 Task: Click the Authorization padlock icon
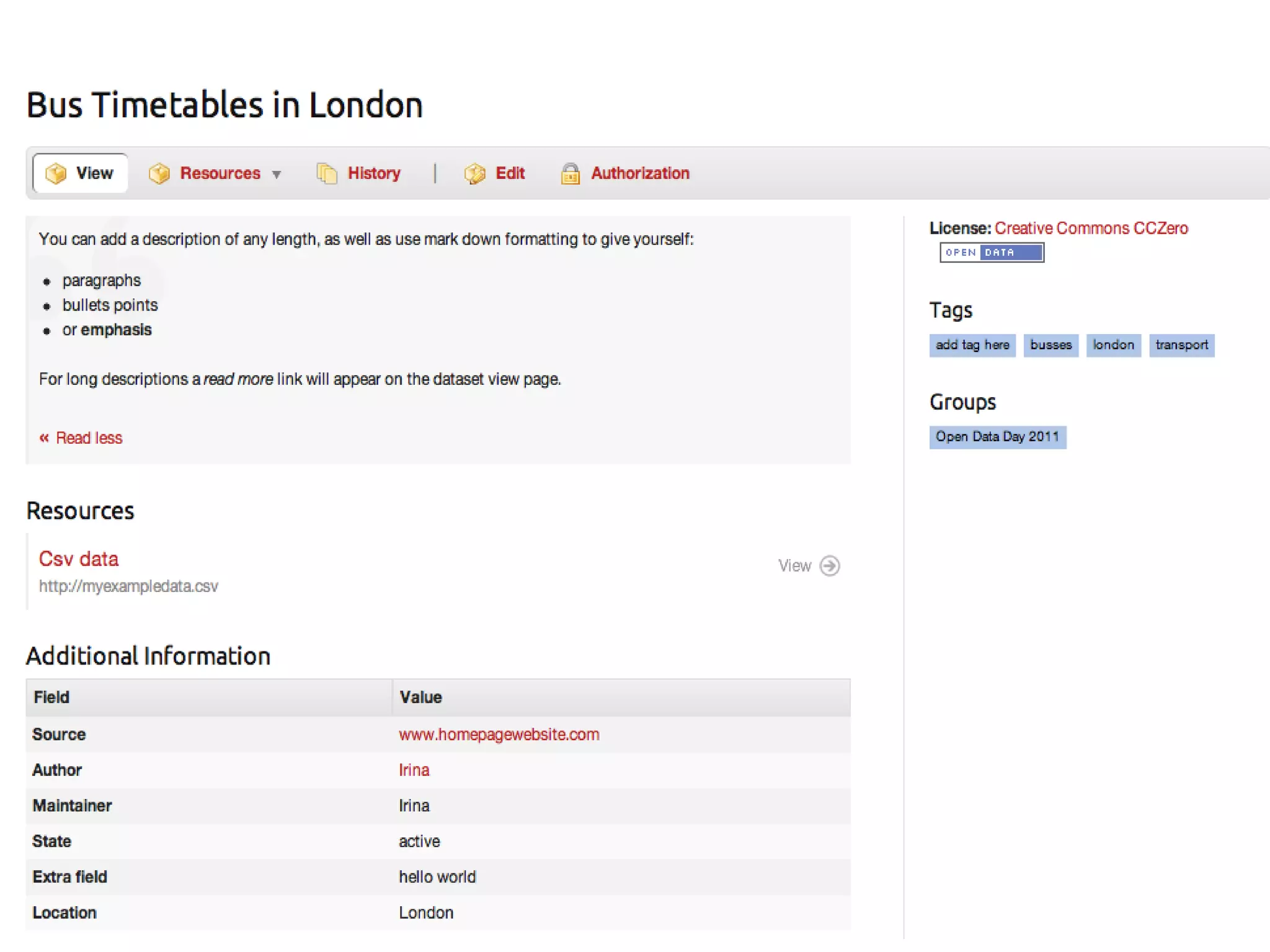coord(570,174)
